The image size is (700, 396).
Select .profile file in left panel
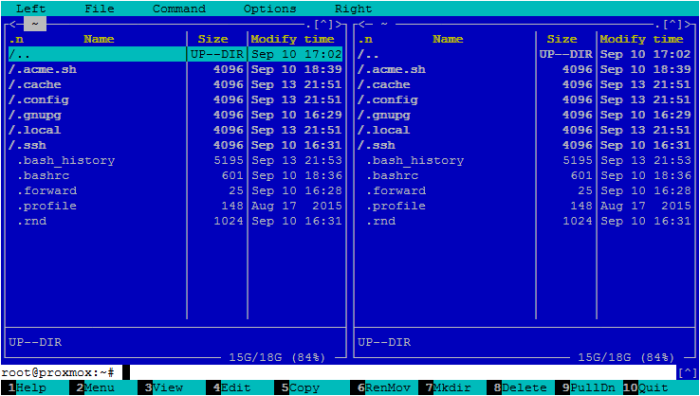(x=175, y=206)
